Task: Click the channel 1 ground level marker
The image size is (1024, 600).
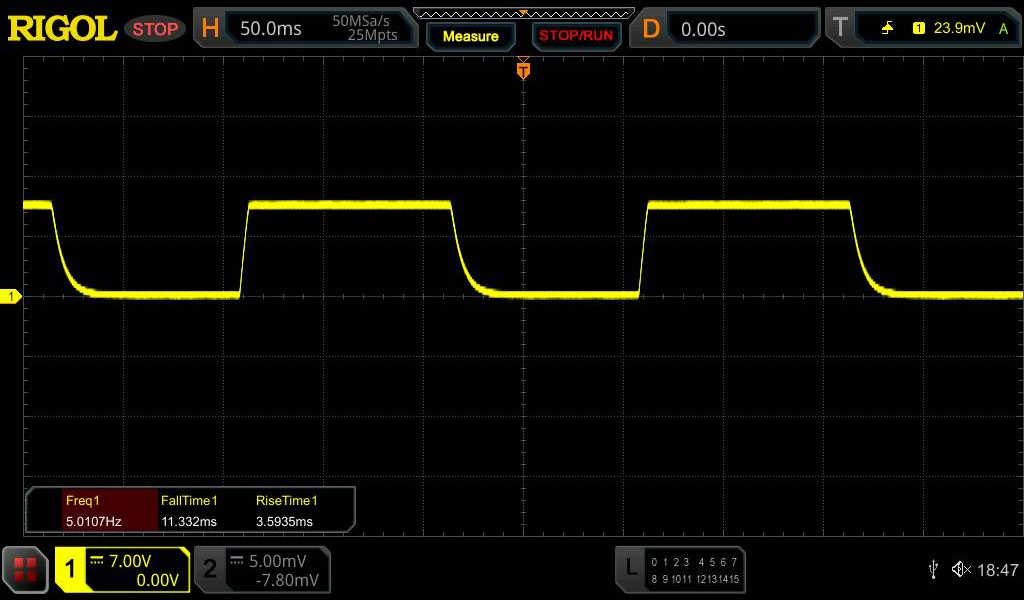Action: click(x=12, y=297)
